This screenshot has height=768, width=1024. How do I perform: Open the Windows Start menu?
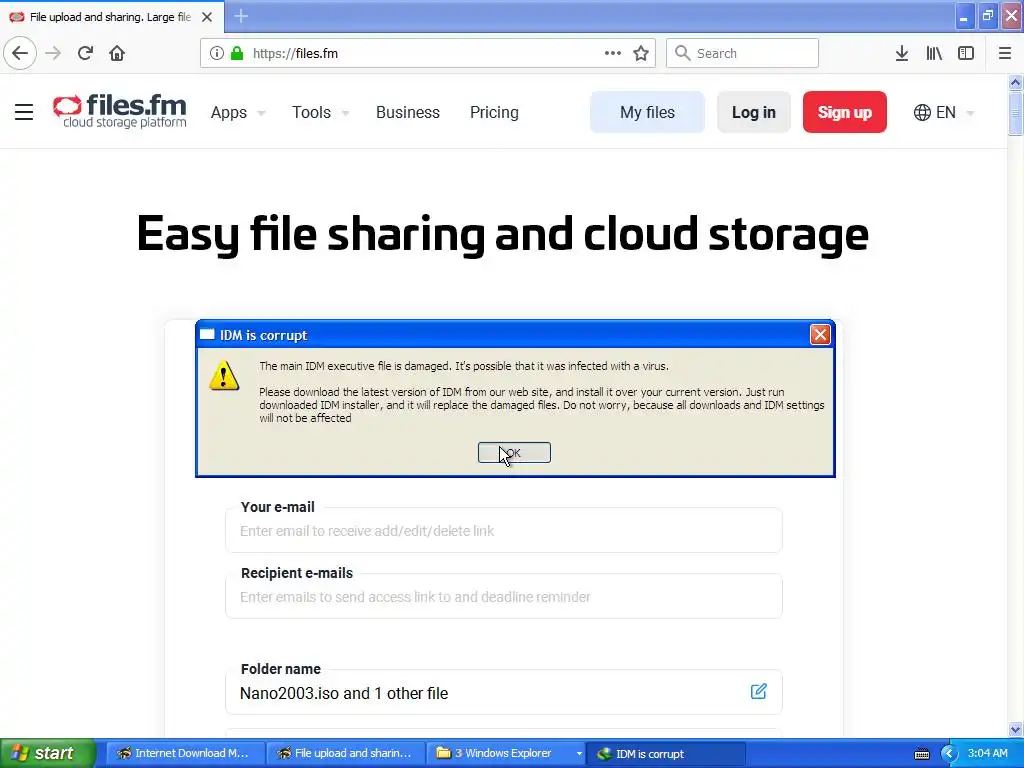(x=48, y=754)
